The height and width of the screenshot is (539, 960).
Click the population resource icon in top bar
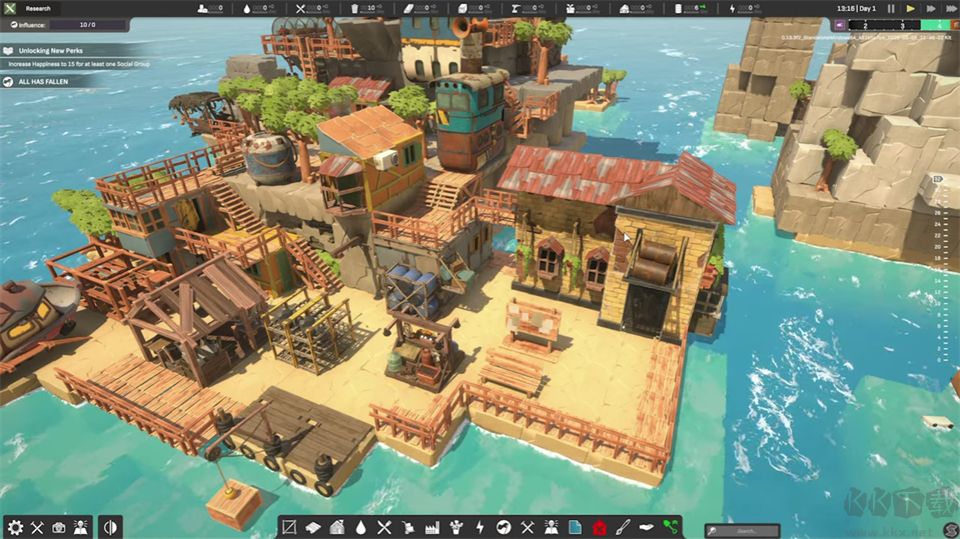pos(203,9)
